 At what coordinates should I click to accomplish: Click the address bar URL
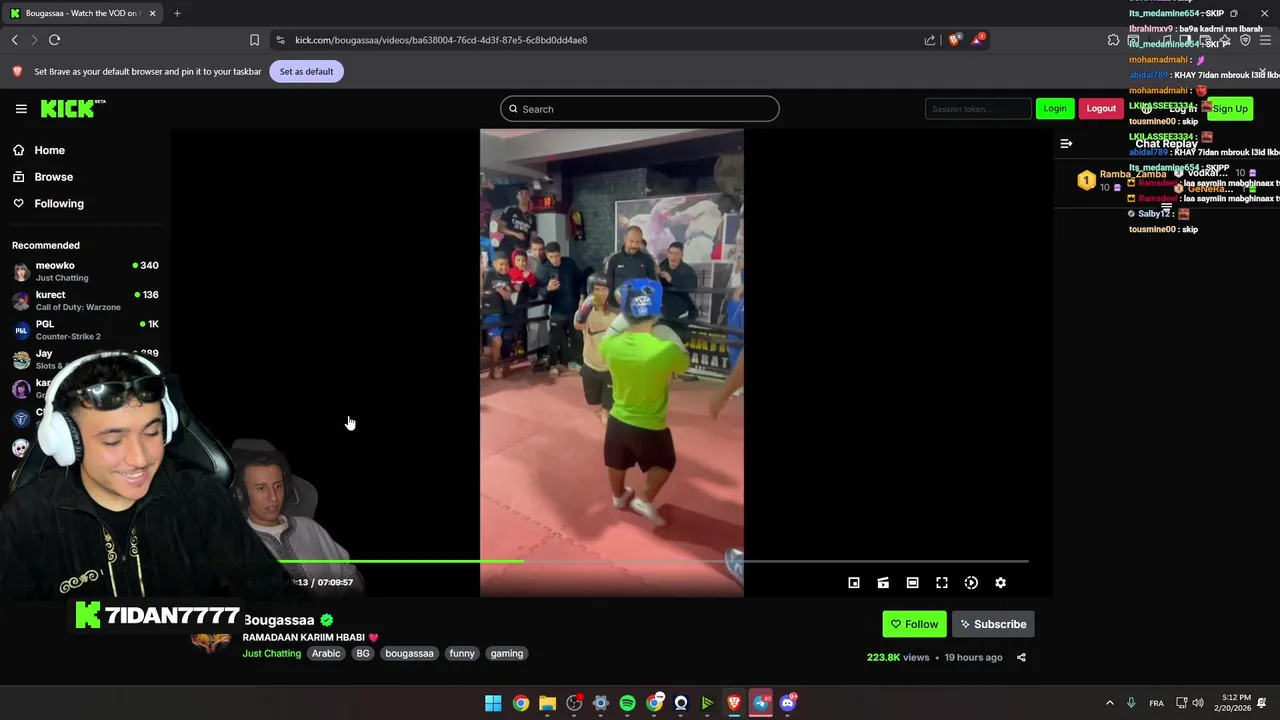point(441,40)
